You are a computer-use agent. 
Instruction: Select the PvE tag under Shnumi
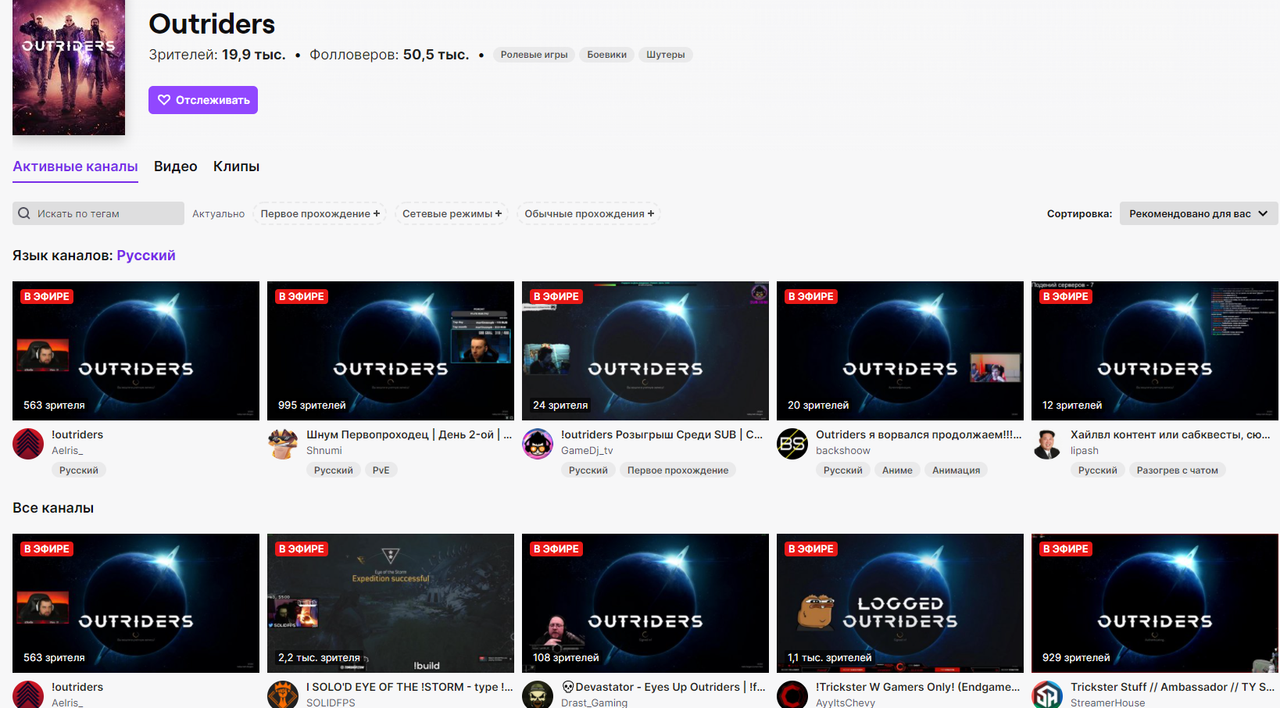[381, 470]
